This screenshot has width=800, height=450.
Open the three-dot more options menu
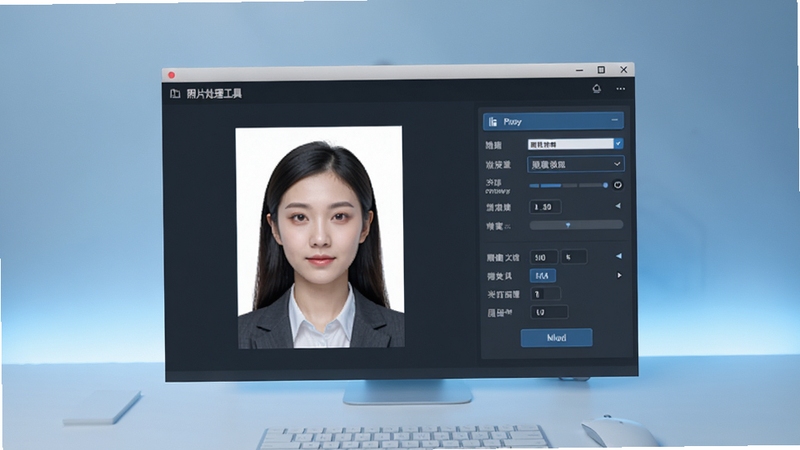point(620,89)
